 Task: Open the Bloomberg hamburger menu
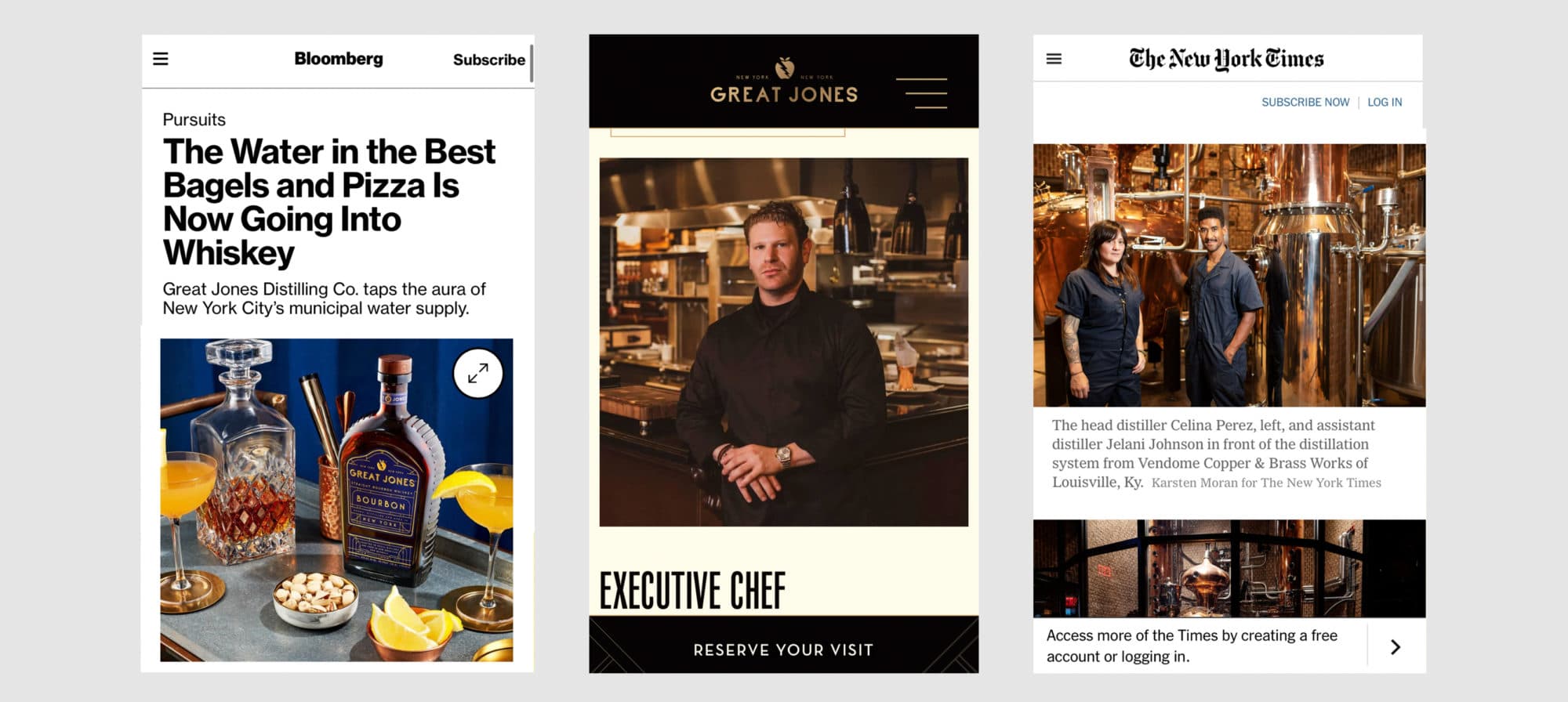161,59
